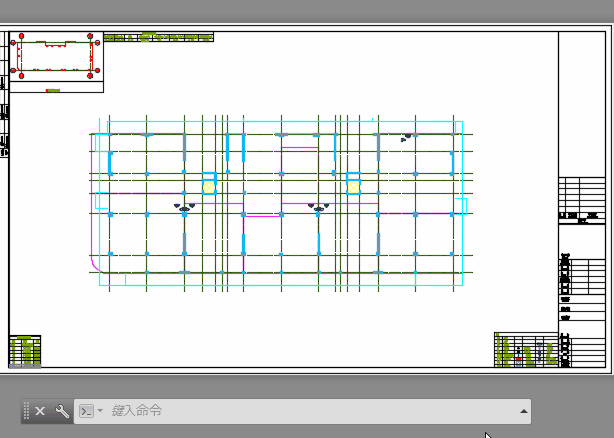Screen dimensions: 614x438
Task: Select the left dark section marker symbol
Action: pos(184,207)
